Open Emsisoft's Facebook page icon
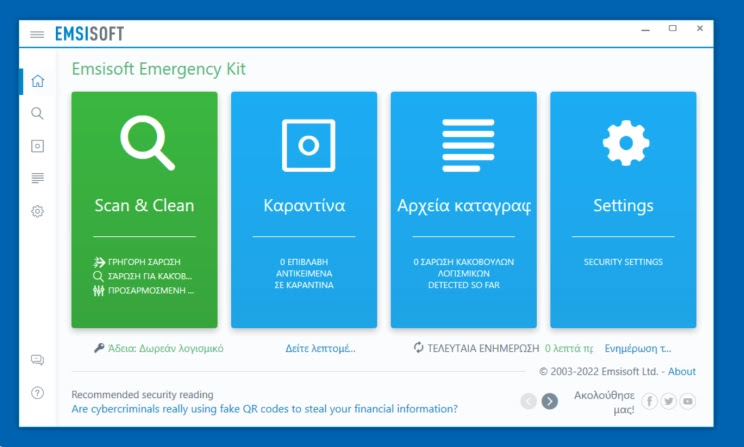This screenshot has height=447, width=744. [x=649, y=401]
